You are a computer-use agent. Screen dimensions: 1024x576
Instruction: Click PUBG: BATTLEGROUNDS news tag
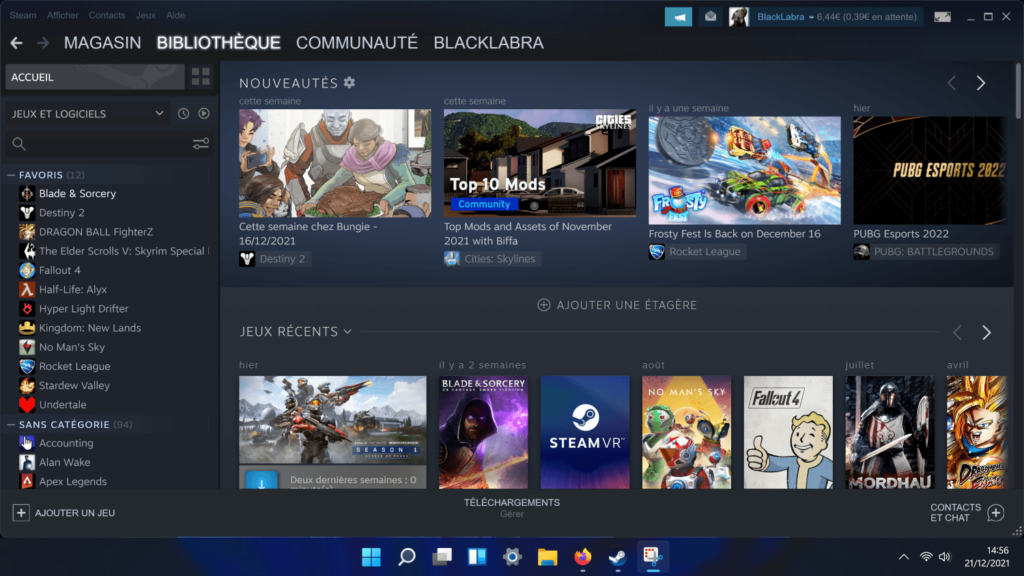pos(926,251)
